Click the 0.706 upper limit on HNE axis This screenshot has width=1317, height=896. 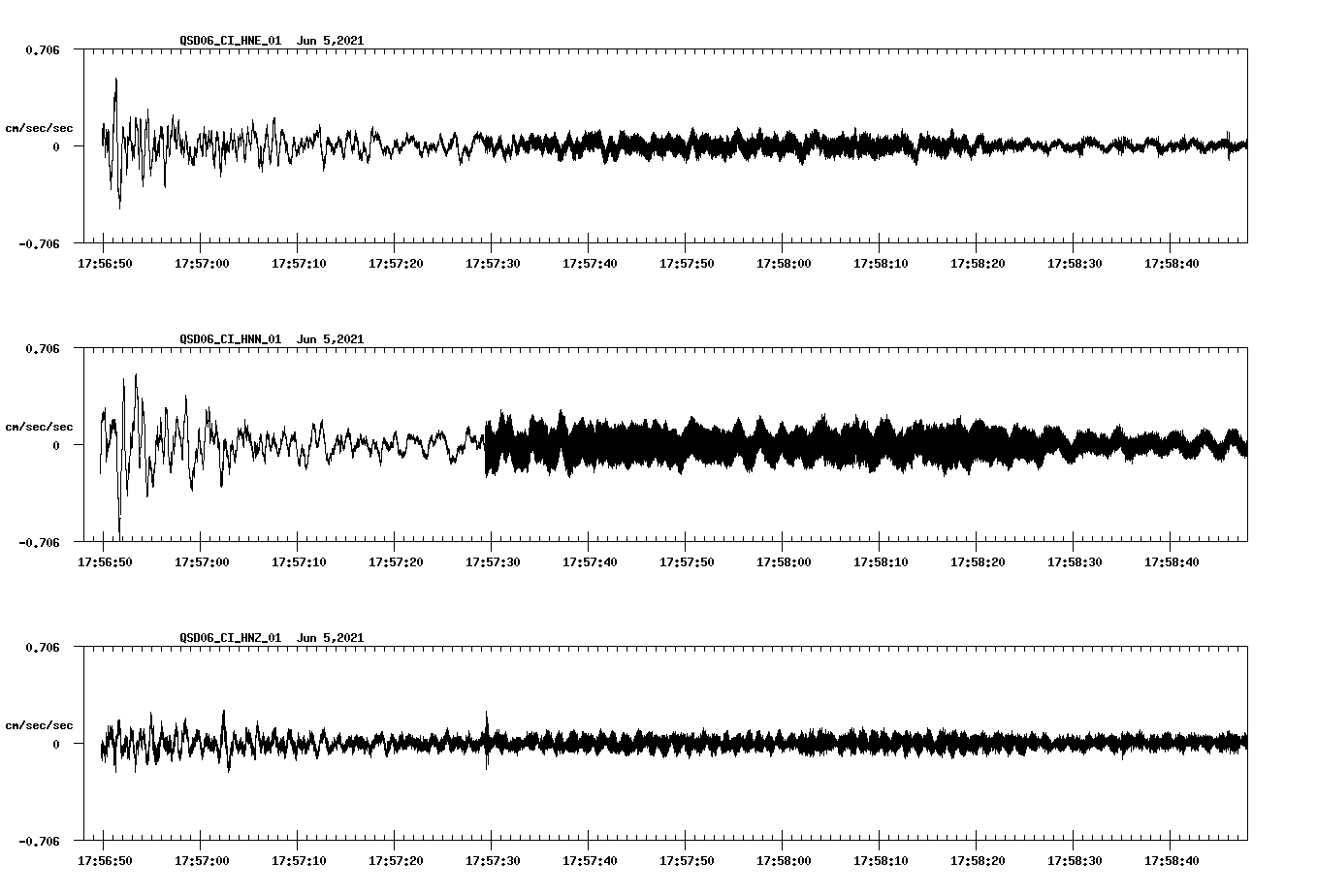[42, 49]
